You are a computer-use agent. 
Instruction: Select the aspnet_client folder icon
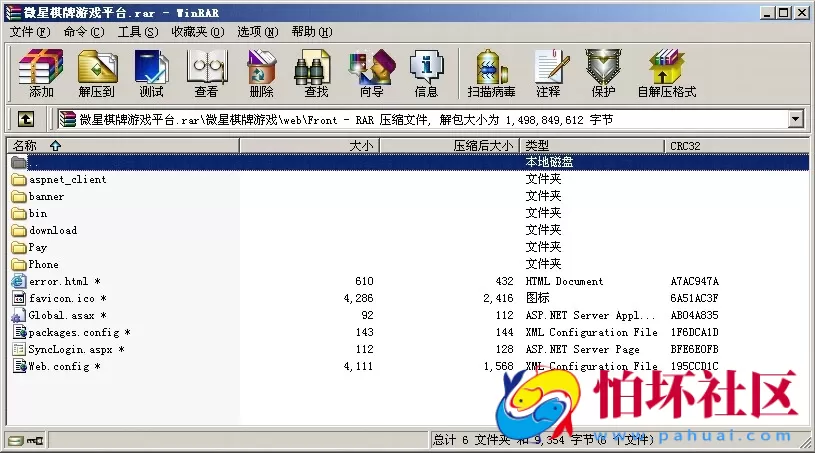coord(19,180)
